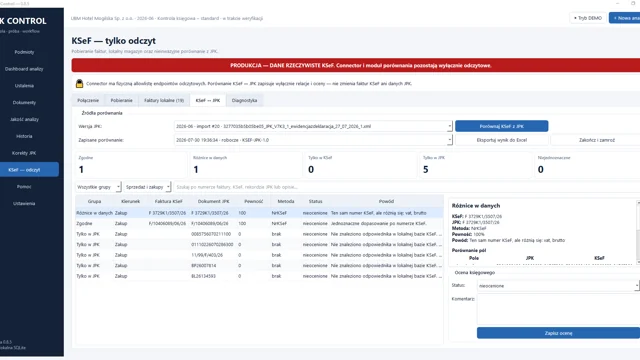Select row with document BL26134593
Screen dimensions: 640x360
[x=259, y=276]
